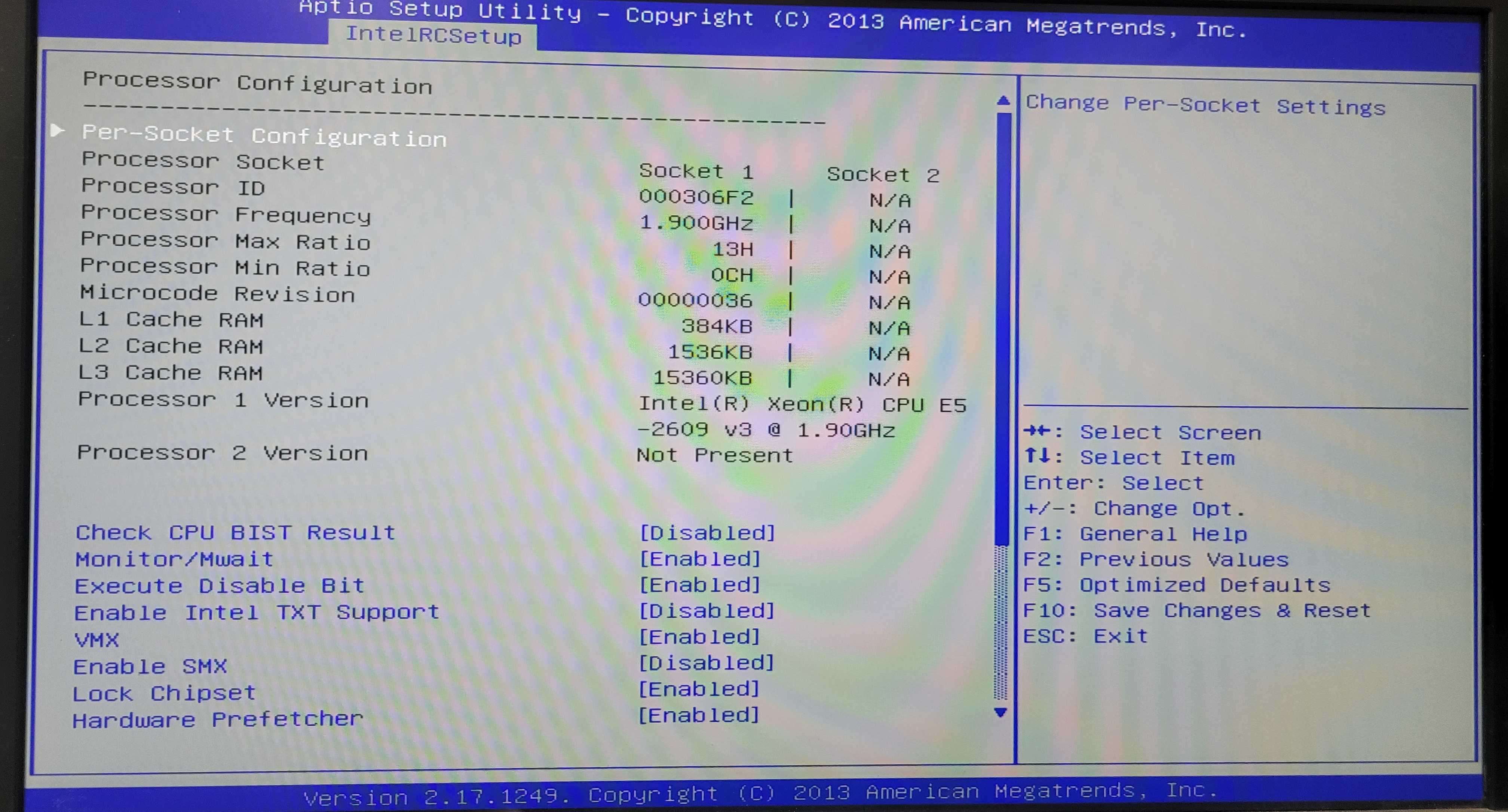Toggle VMX [Enabled] value
Viewport: 1508px width, 812px height.
(699, 637)
